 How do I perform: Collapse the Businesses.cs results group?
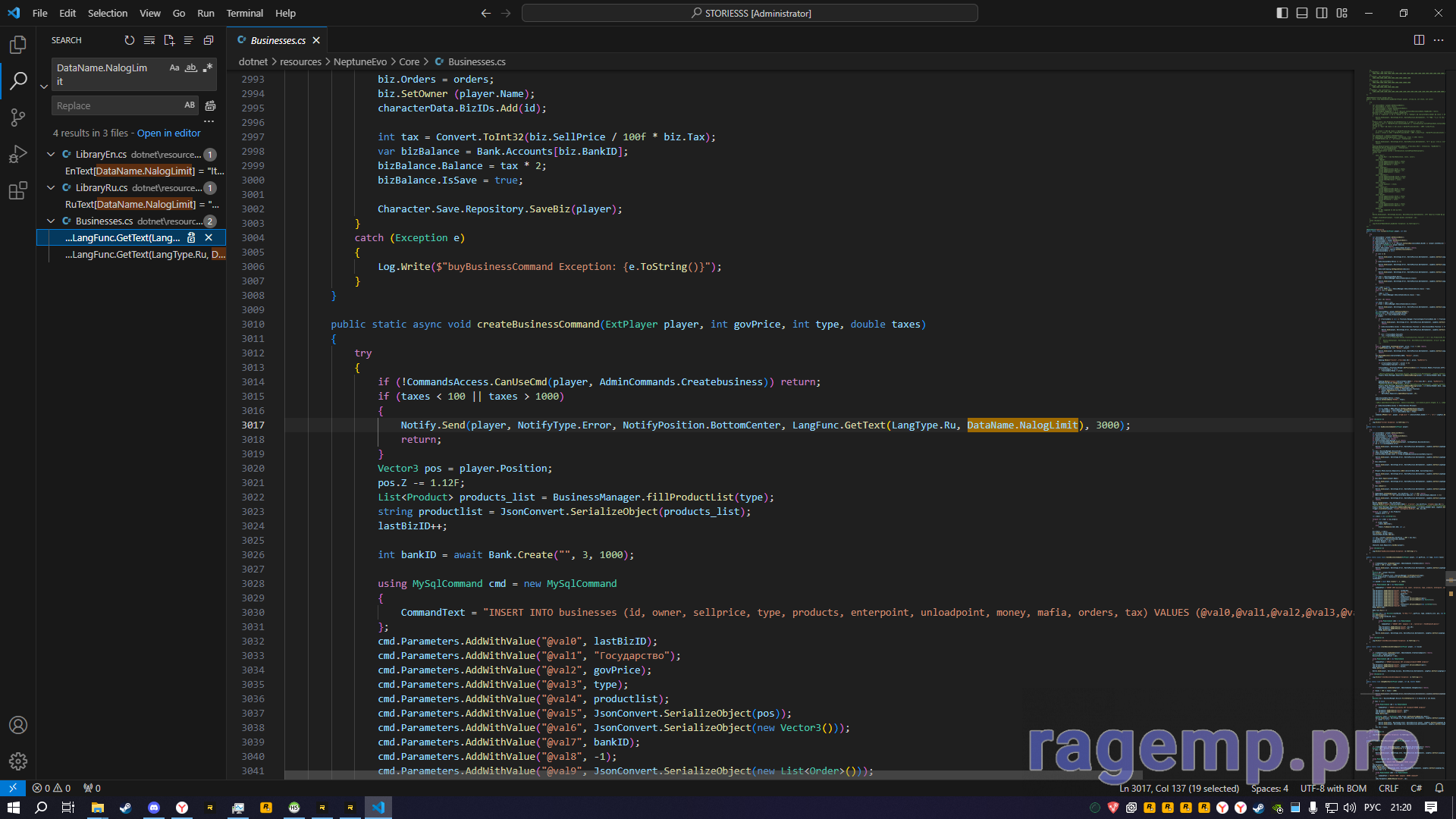[51, 221]
